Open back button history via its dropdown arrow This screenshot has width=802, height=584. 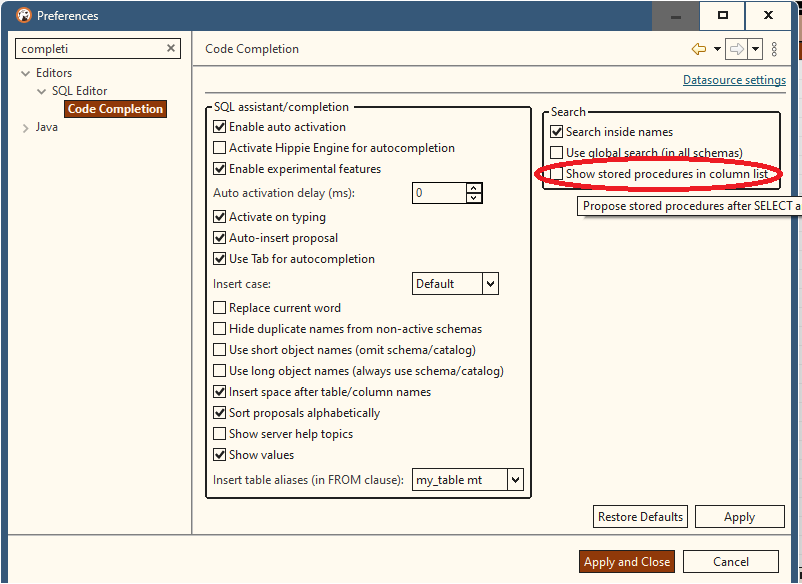[717, 49]
